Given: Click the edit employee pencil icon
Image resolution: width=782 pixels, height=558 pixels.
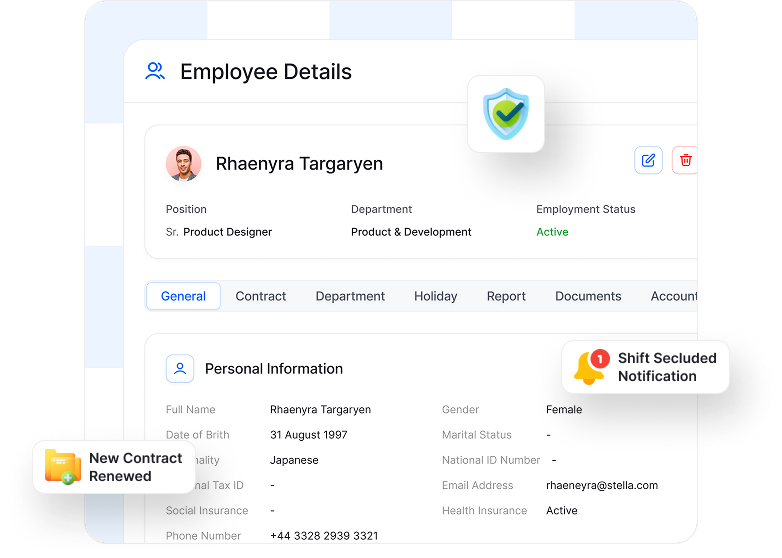Looking at the screenshot, I should point(648,160).
